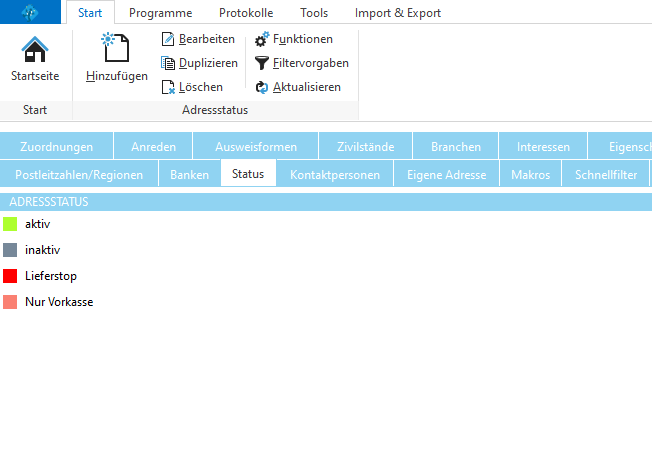Image resolution: width=652 pixels, height=451 pixels.
Task: Click the Startseite home icon
Action: click(35, 49)
